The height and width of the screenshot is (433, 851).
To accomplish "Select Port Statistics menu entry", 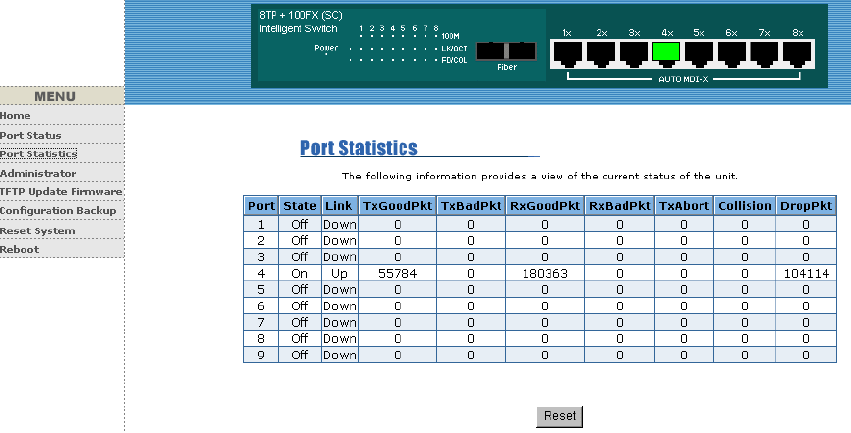I will (39, 154).
